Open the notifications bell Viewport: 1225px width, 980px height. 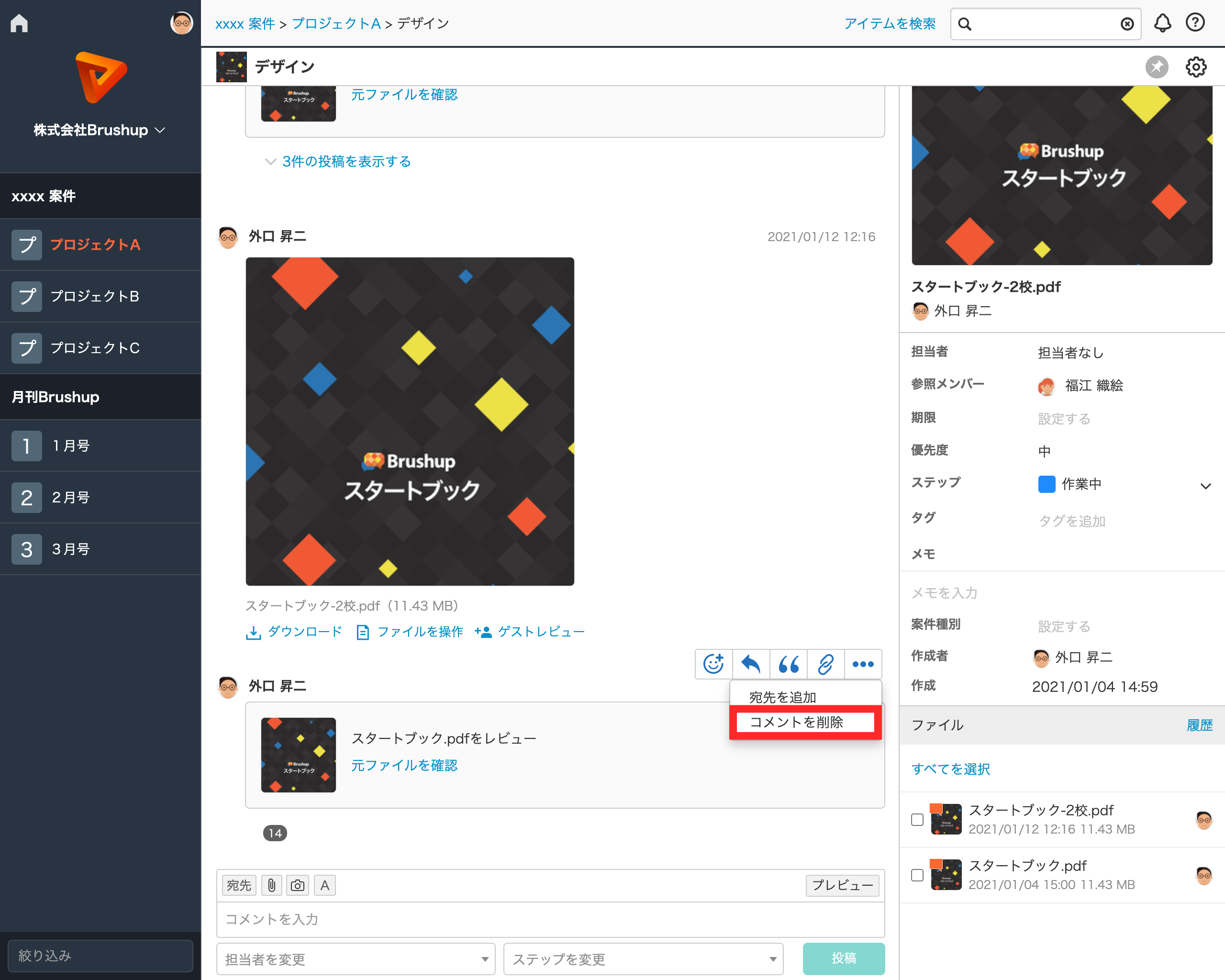(1162, 23)
